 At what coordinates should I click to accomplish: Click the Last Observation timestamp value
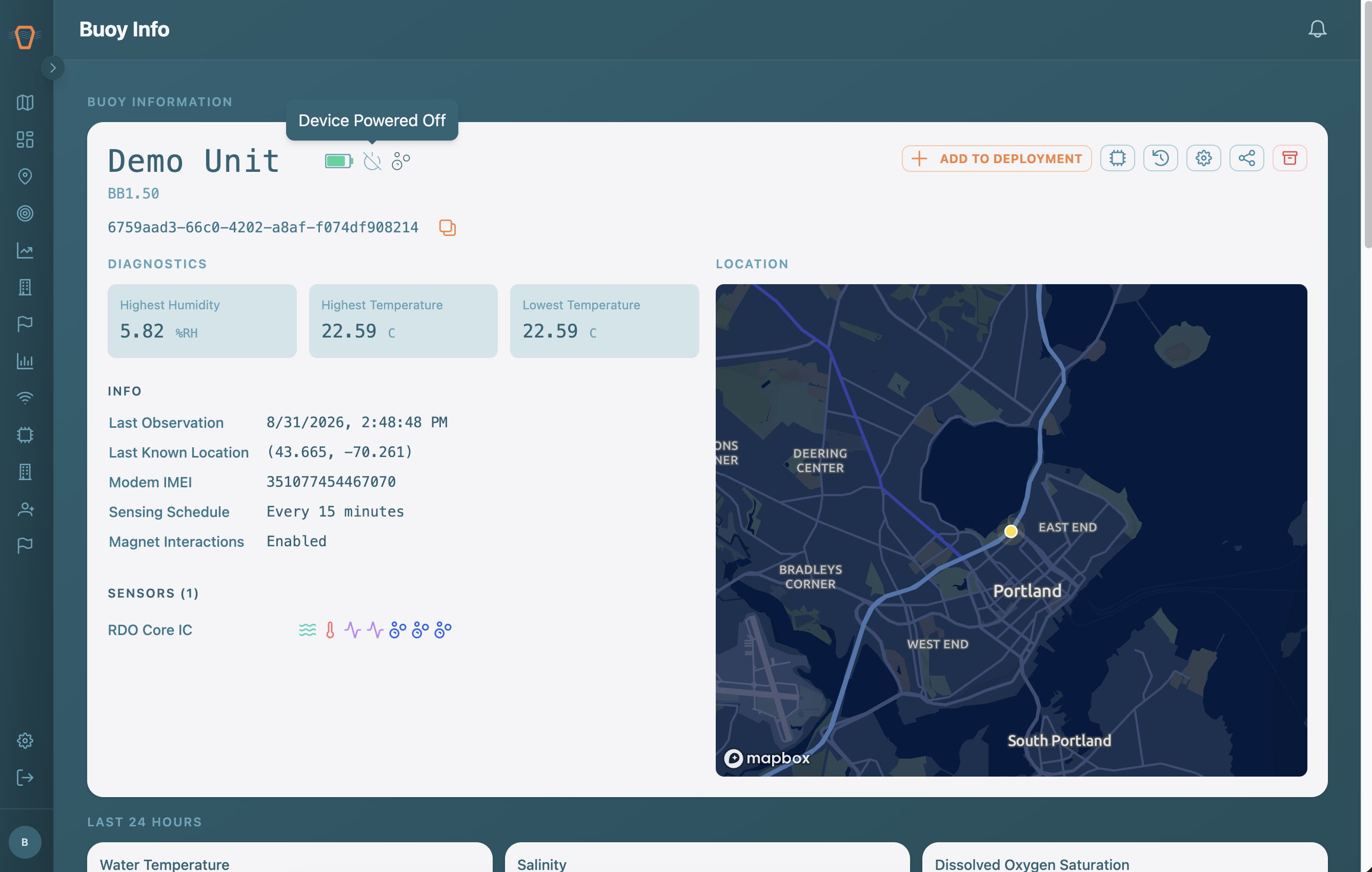coord(357,422)
